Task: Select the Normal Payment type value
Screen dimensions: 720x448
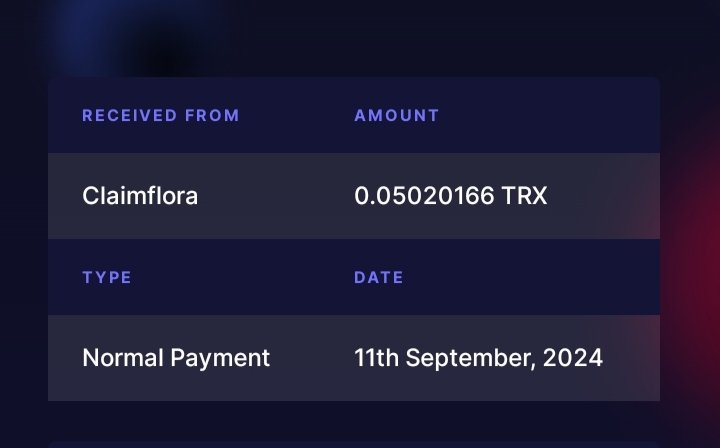Action: pos(176,358)
